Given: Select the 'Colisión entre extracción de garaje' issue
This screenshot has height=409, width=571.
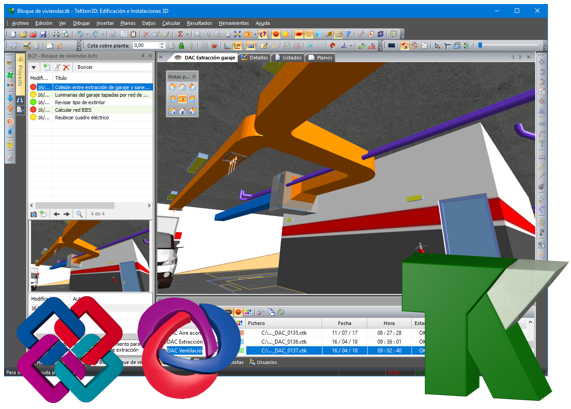Looking at the screenshot, I should (91, 87).
